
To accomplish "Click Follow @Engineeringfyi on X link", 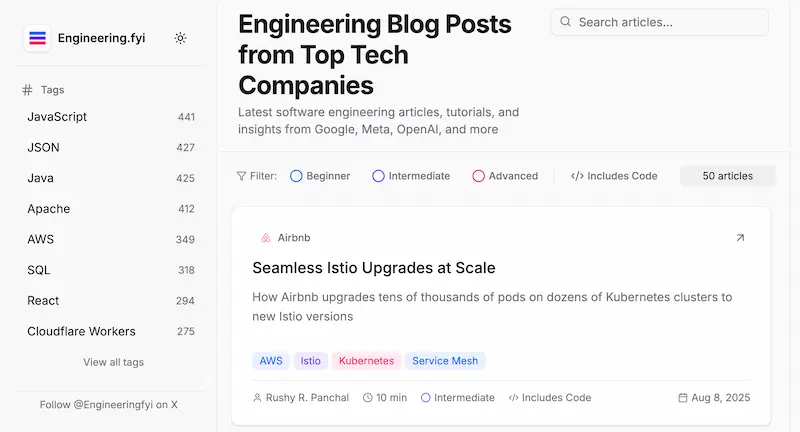I will [x=109, y=404].
